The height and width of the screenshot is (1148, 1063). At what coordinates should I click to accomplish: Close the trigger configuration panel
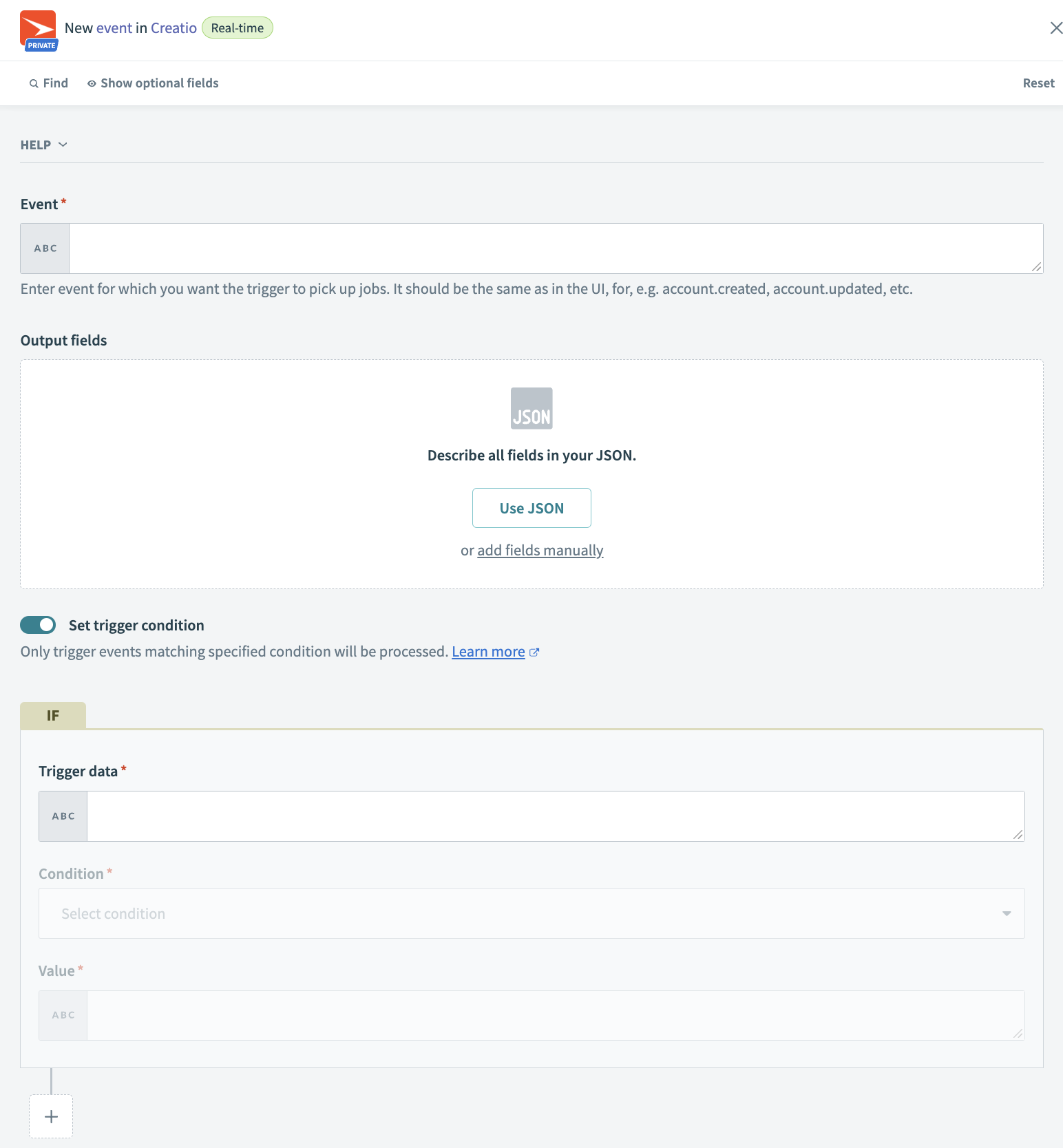point(1055,28)
